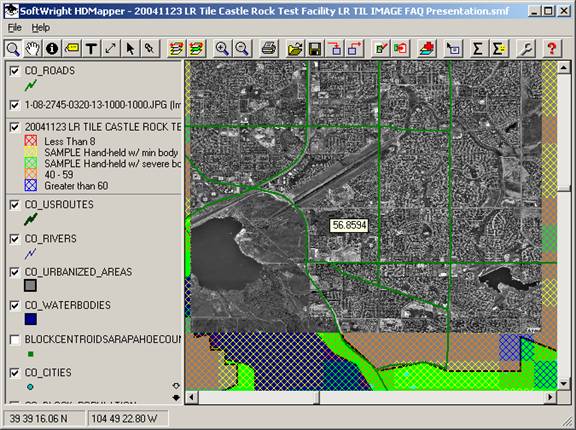Select the CO_URBANIZED_AREAS layer name
This screenshot has width=576, height=430.
point(78,272)
